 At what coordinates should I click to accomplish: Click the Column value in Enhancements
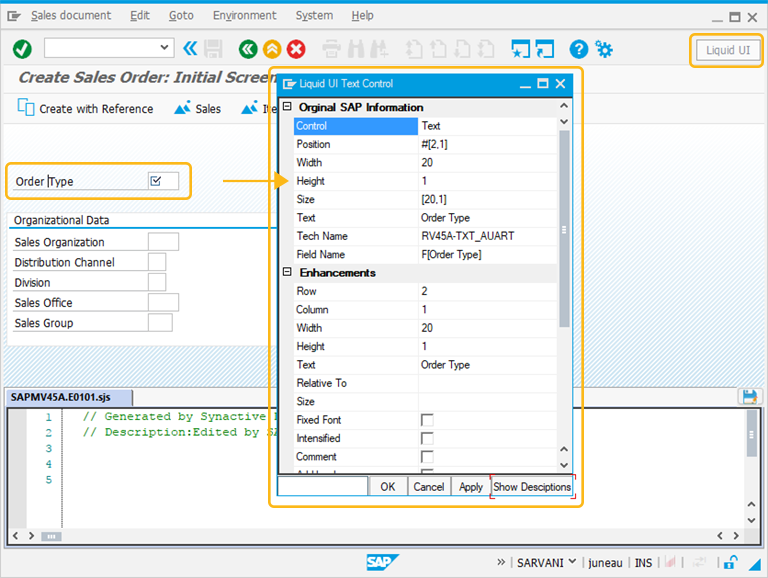coord(487,310)
